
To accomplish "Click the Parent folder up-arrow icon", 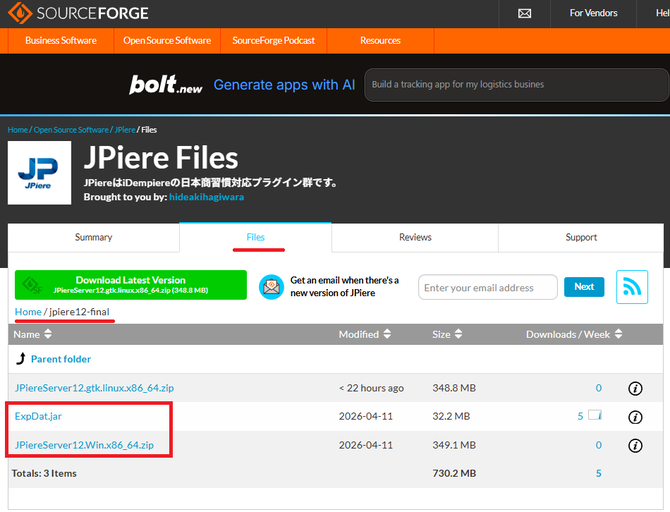I will (x=21, y=359).
